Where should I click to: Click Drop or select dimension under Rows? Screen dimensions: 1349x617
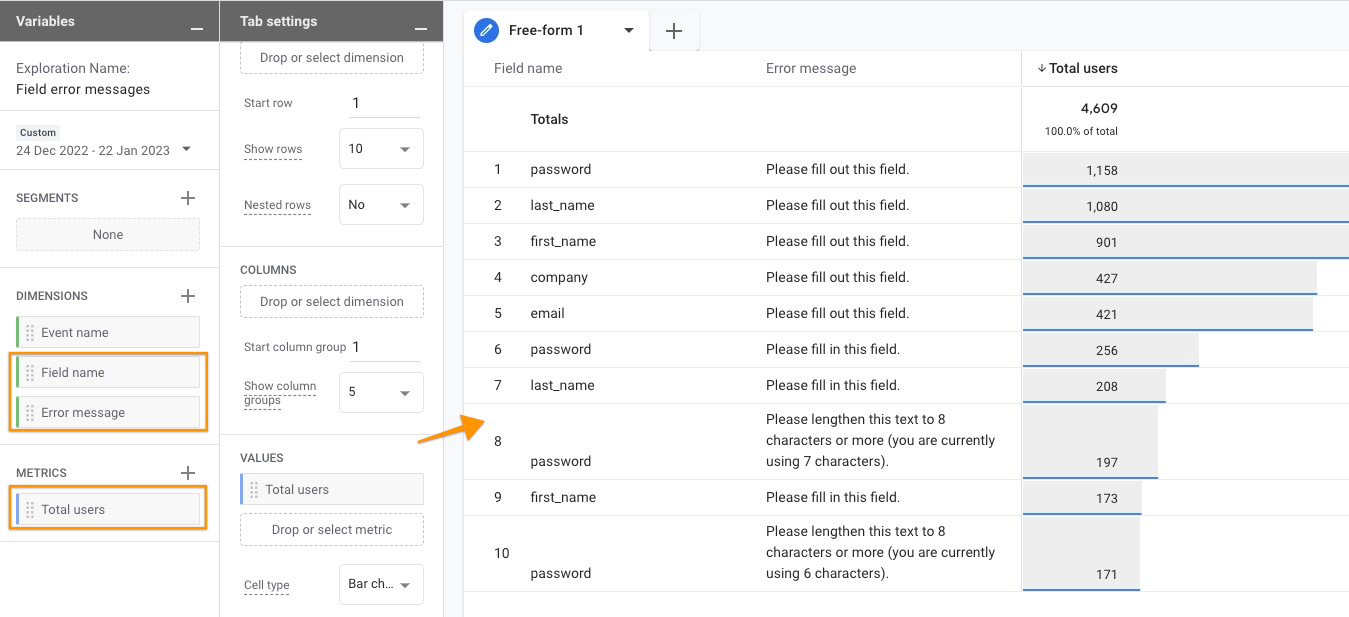pyautogui.click(x=331, y=57)
